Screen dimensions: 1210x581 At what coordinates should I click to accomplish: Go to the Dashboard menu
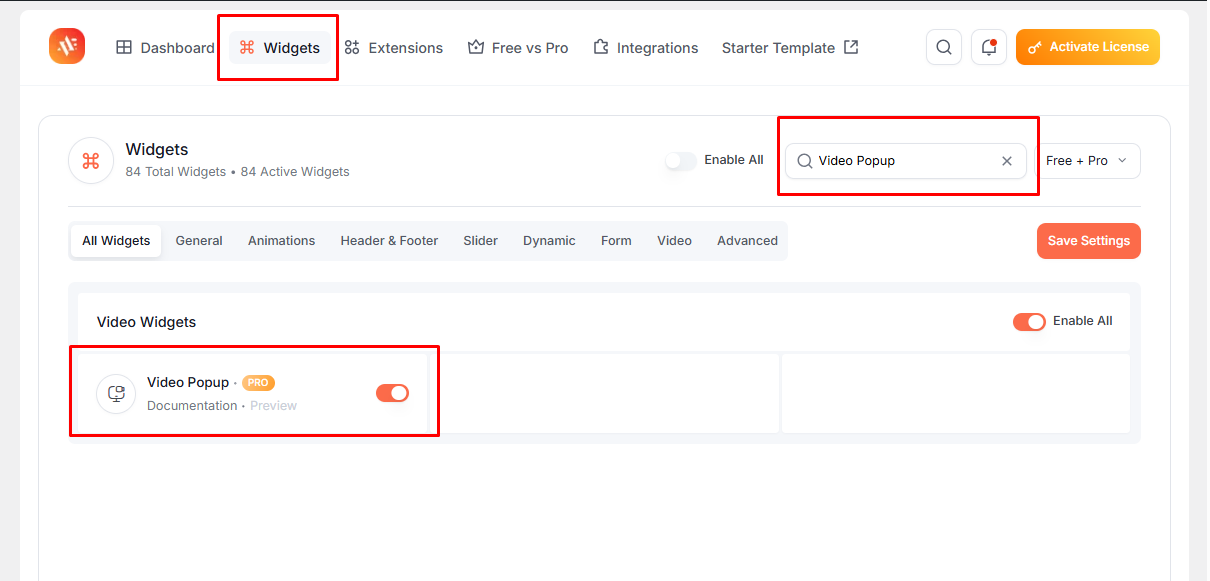click(165, 48)
